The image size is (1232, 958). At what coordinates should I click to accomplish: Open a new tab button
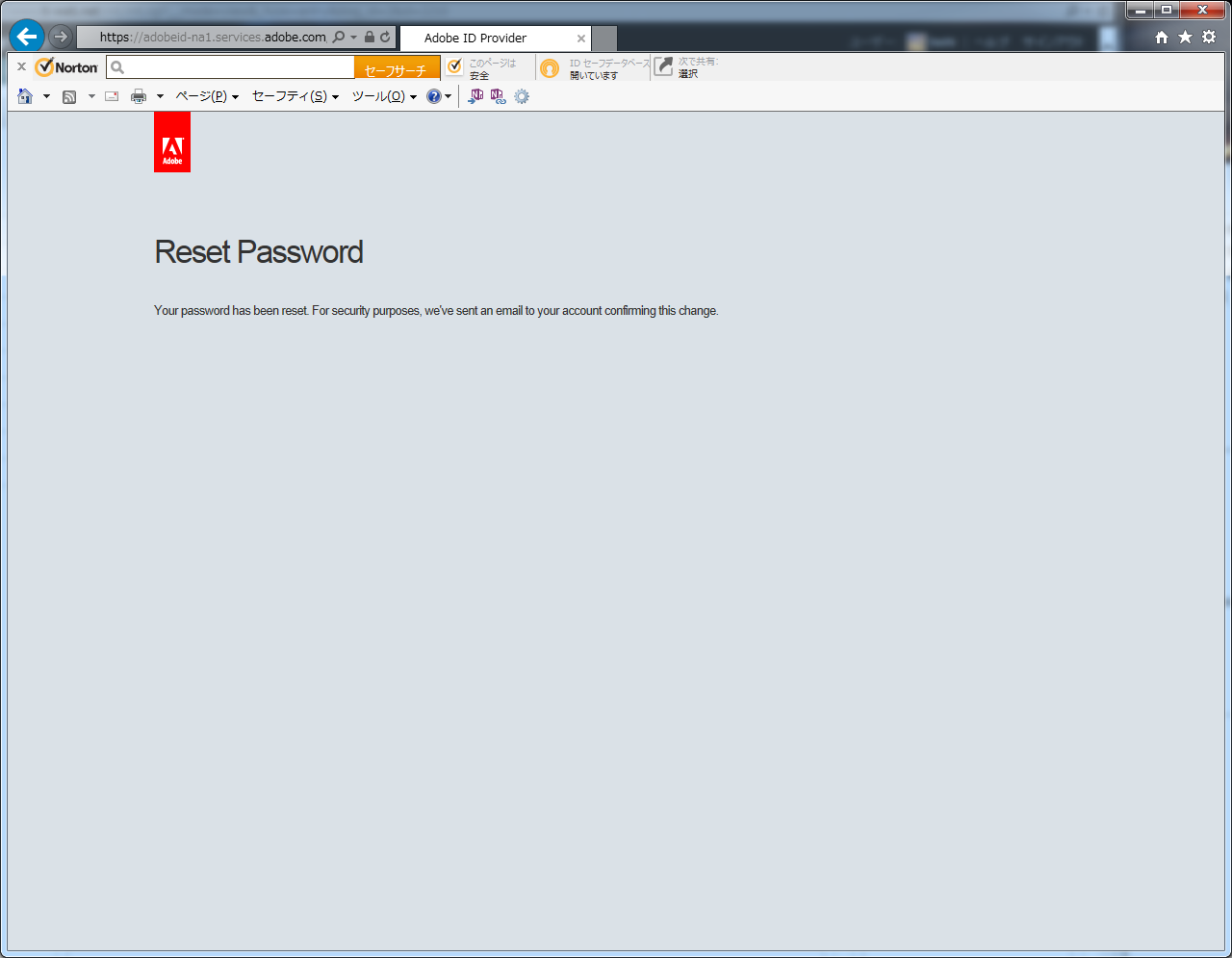coord(604,39)
